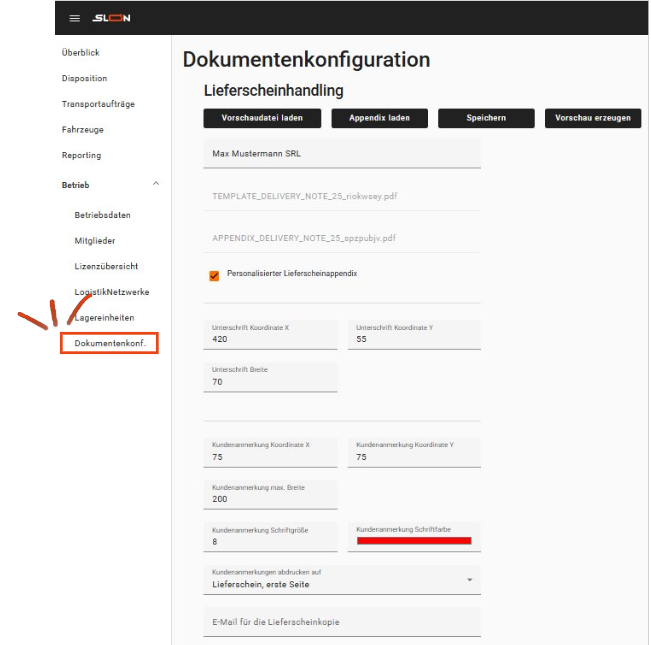Open Lagereinheiten under Betrieb
Image resolution: width=651 pixels, height=645 pixels.
pyautogui.click(x=104, y=318)
